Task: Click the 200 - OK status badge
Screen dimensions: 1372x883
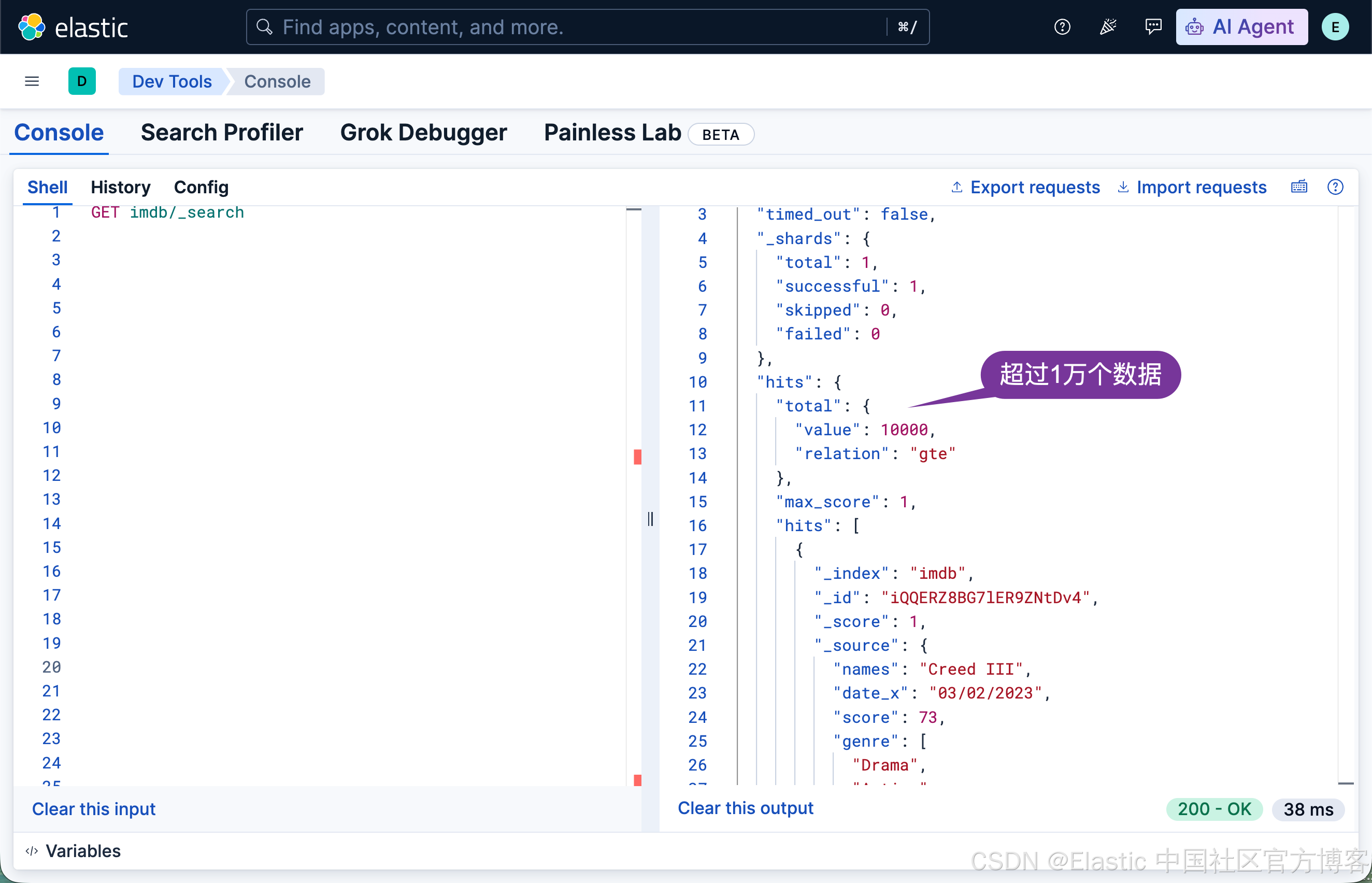Action: pos(1214,809)
